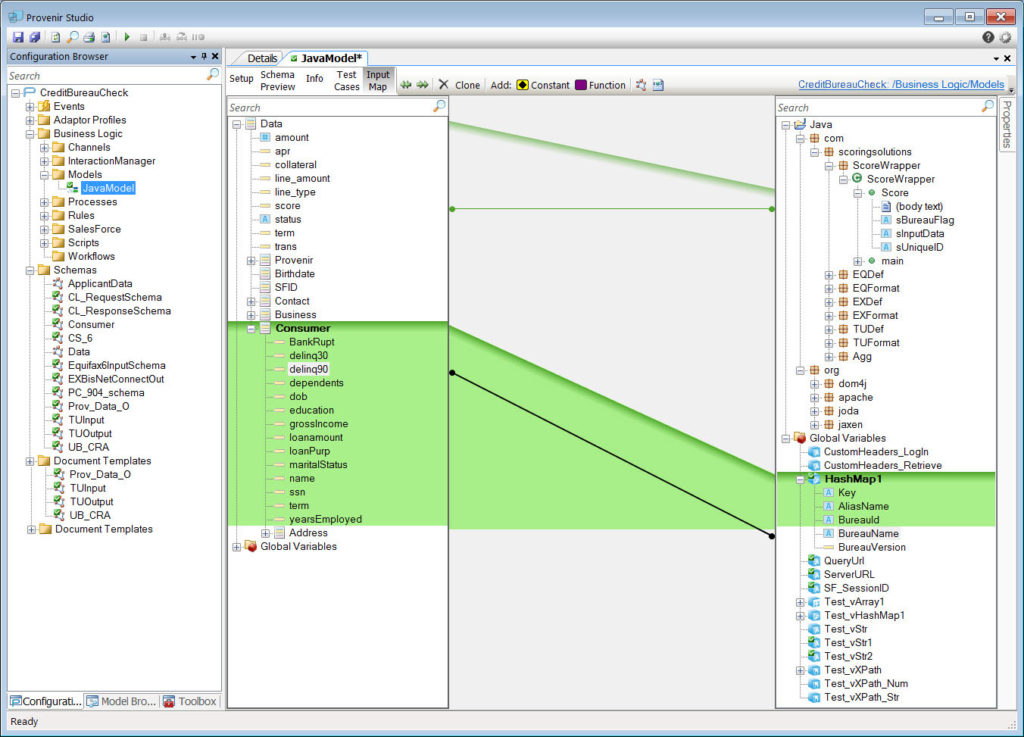Click the Save All icon

(35, 37)
